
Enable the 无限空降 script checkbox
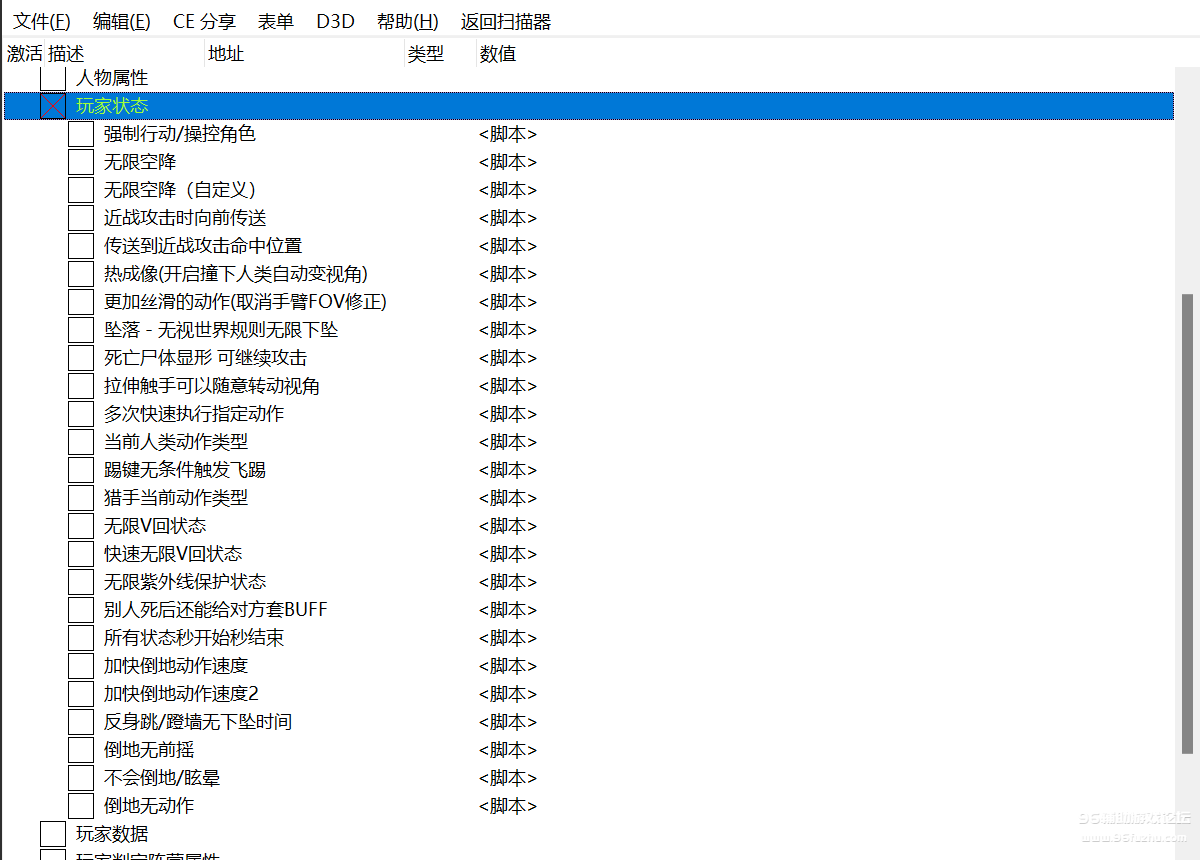pyautogui.click(x=81, y=162)
